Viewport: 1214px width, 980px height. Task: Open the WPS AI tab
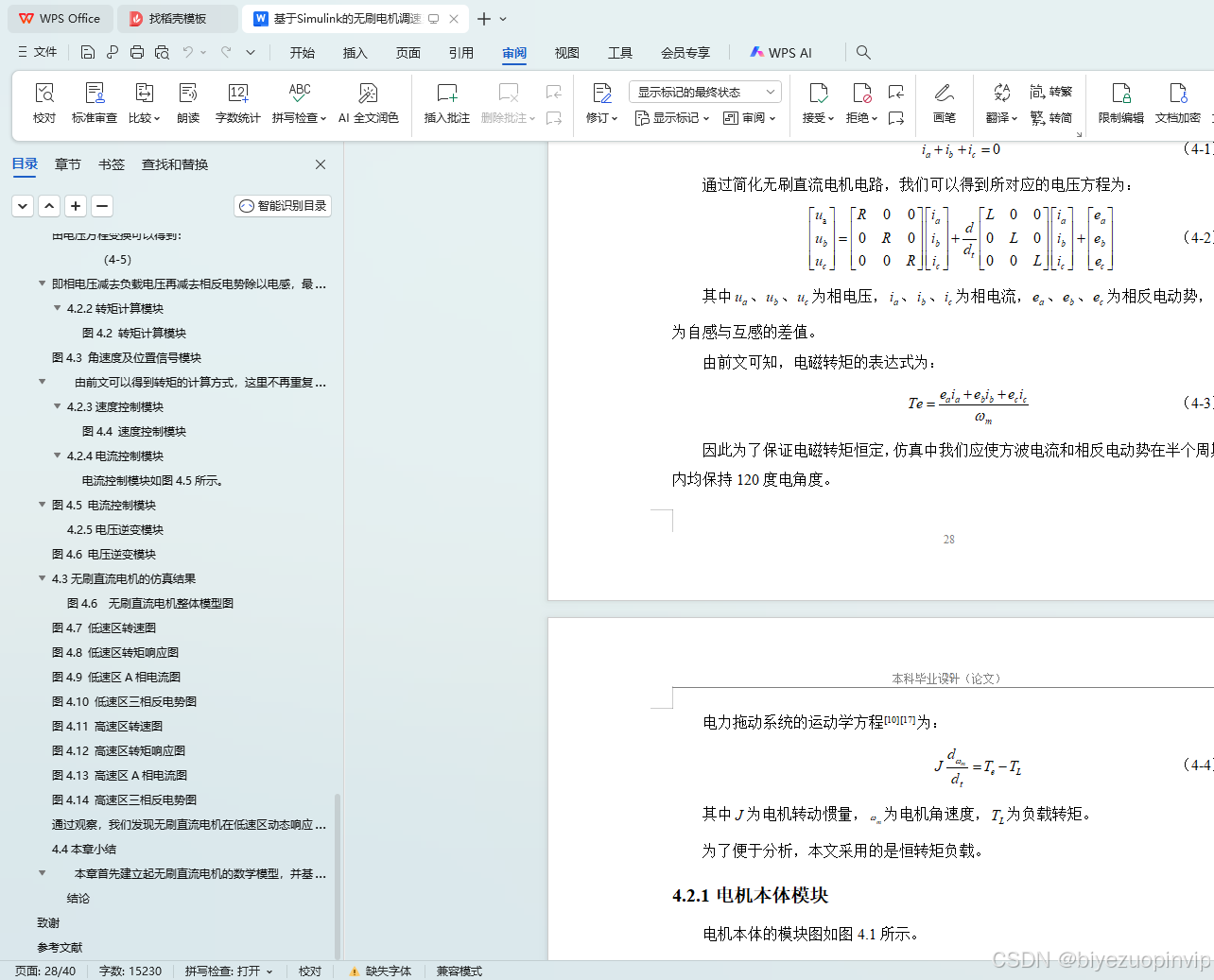click(781, 53)
